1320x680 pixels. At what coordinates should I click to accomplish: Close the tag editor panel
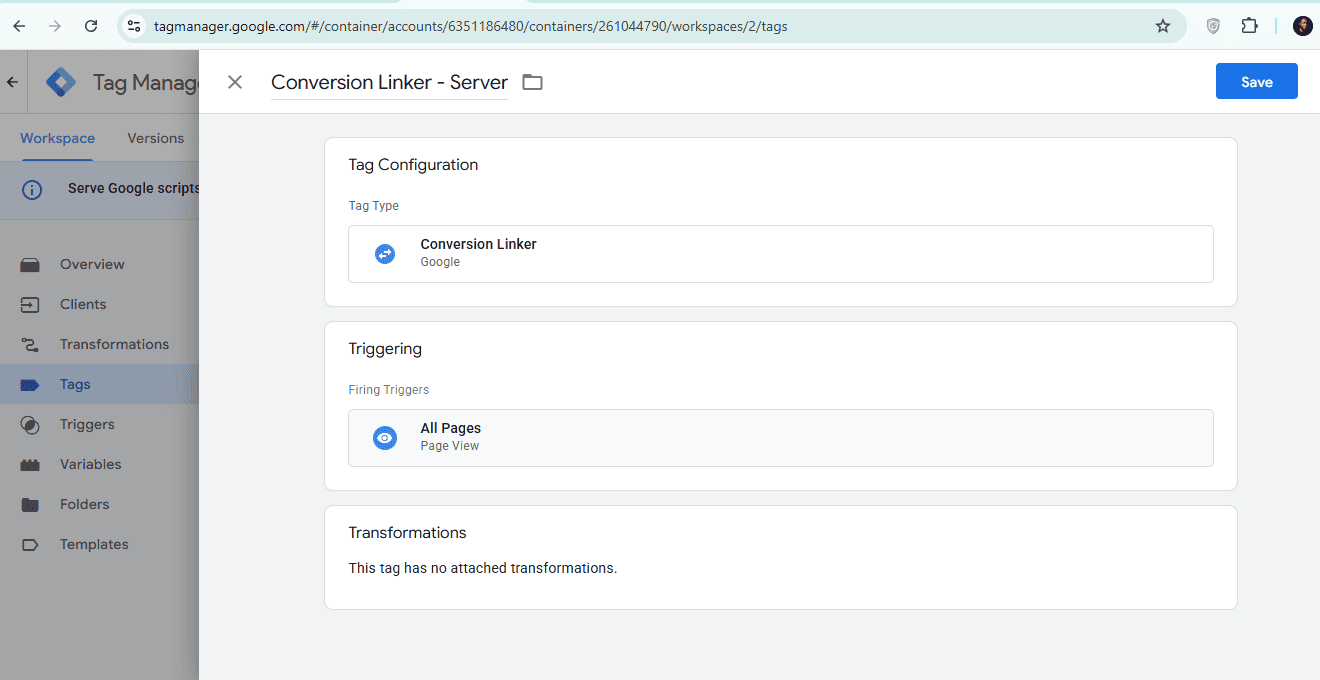[235, 82]
